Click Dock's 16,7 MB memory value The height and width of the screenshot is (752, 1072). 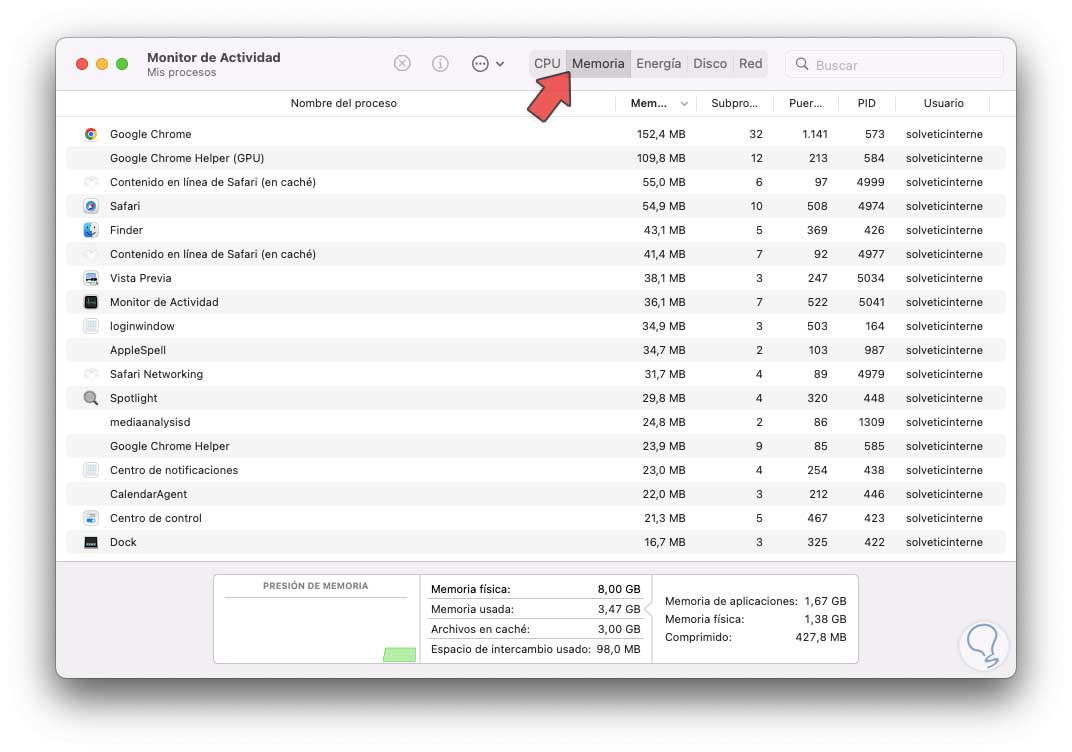[x=664, y=542]
